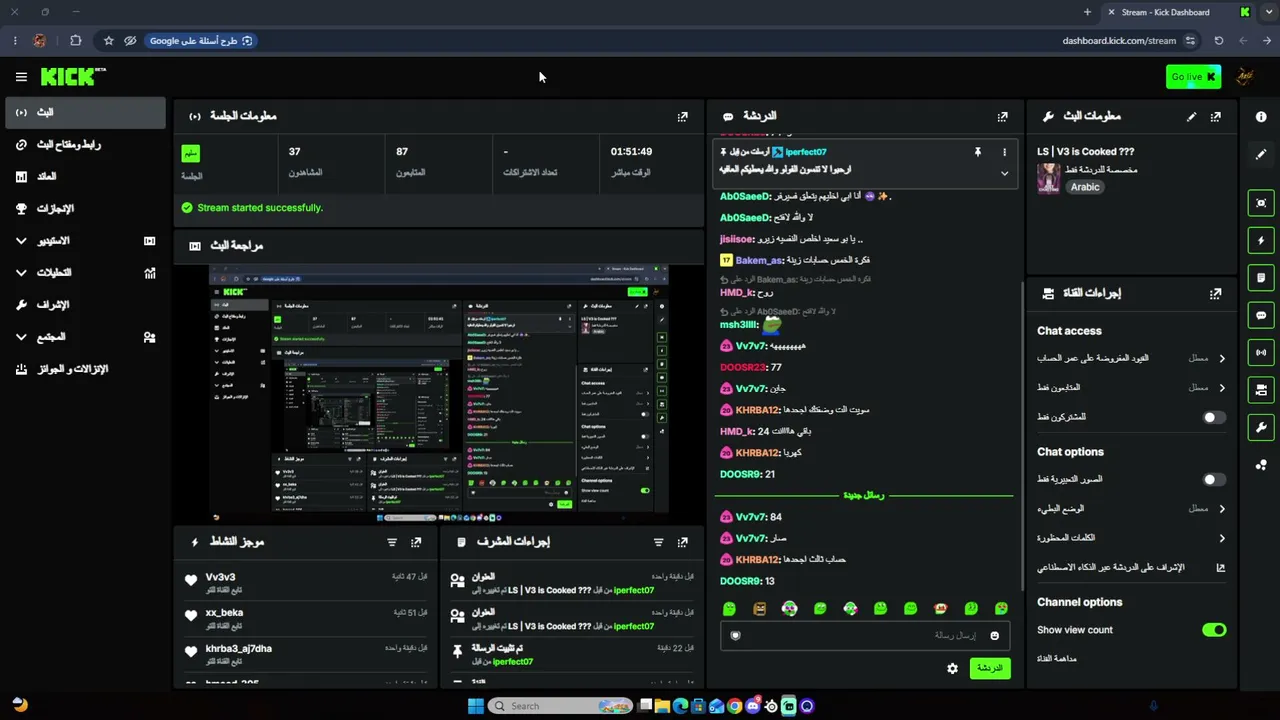Filter the moderator actions list

(x=658, y=542)
